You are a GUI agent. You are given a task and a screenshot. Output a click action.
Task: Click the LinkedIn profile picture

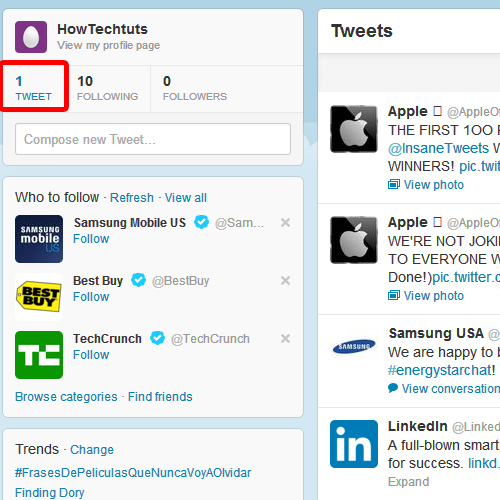point(354,444)
